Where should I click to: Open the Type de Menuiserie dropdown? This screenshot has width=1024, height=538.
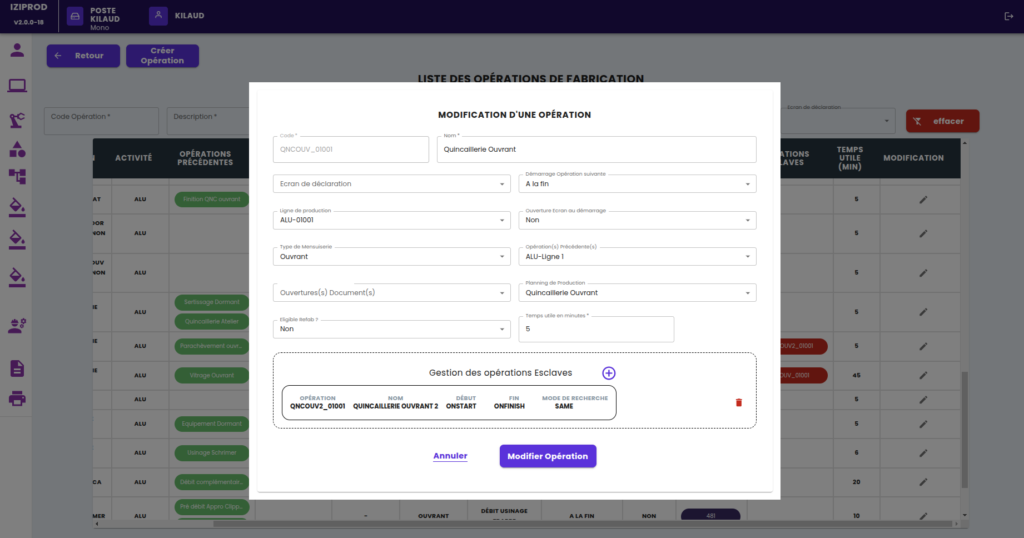391,256
